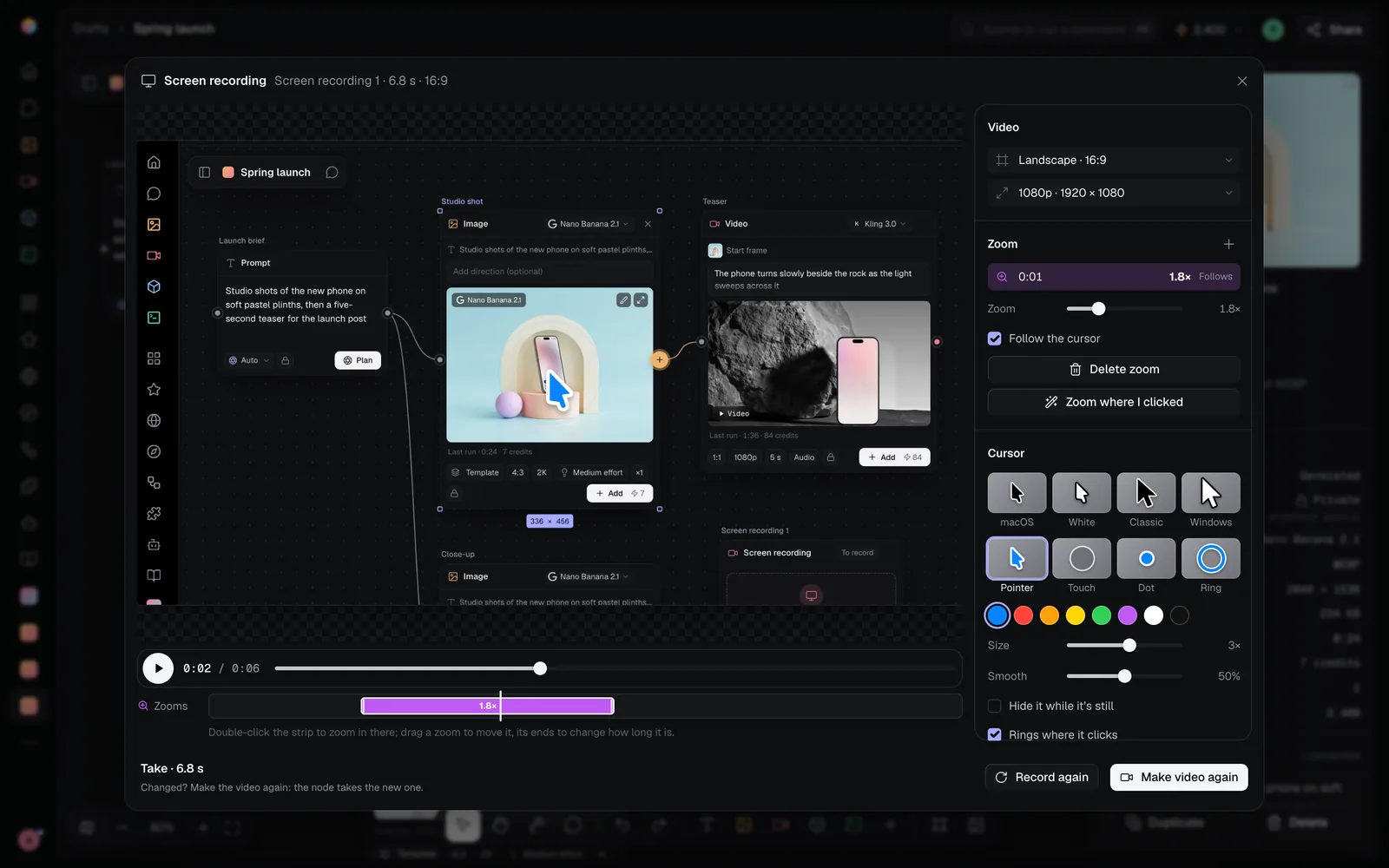The image size is (1389, 868).
Task: Click the Record again button
Action: coord(1042,777)
